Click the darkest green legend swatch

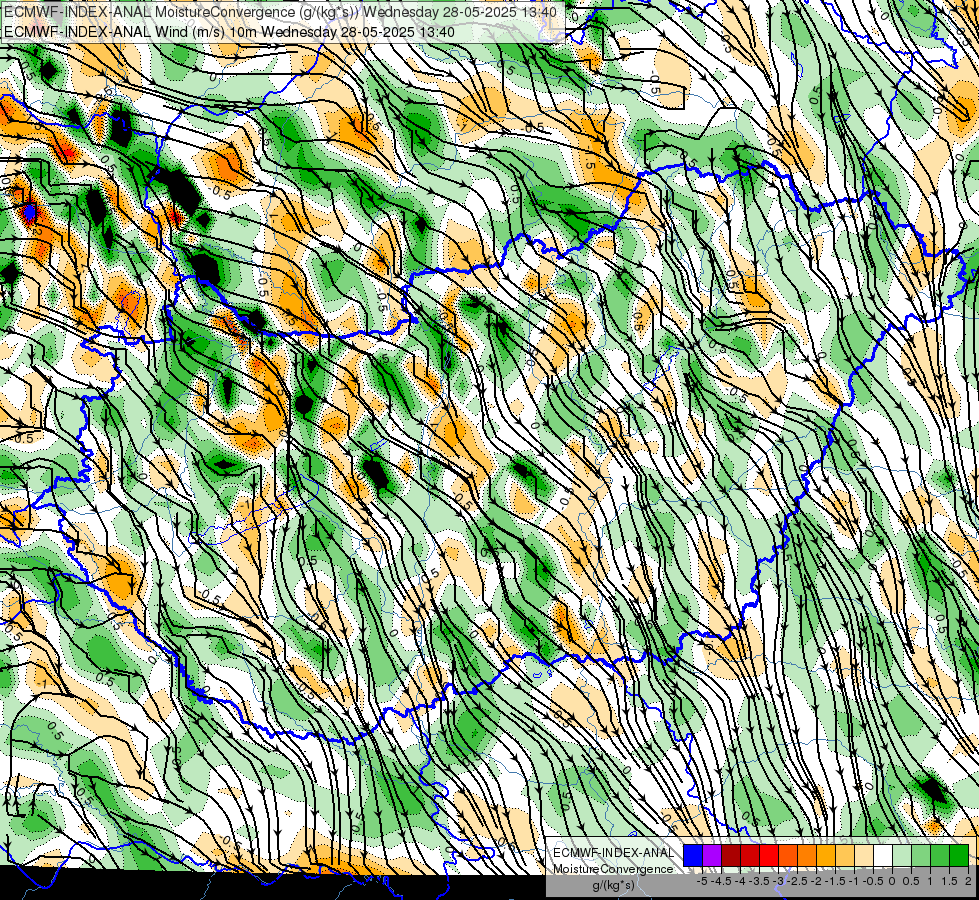click(959, 855)
